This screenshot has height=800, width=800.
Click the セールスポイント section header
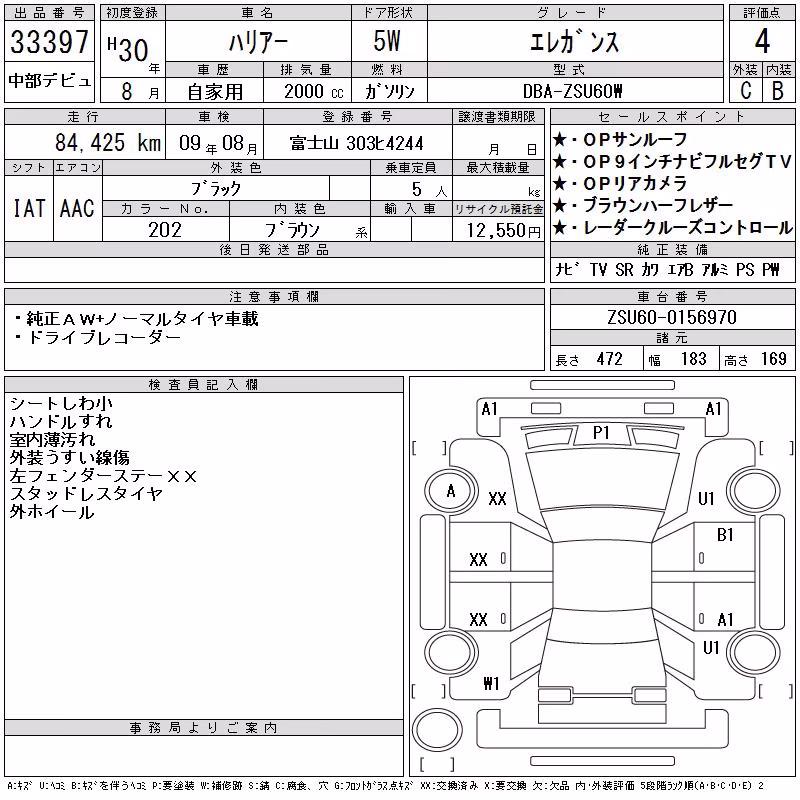(x=672, y=117)
